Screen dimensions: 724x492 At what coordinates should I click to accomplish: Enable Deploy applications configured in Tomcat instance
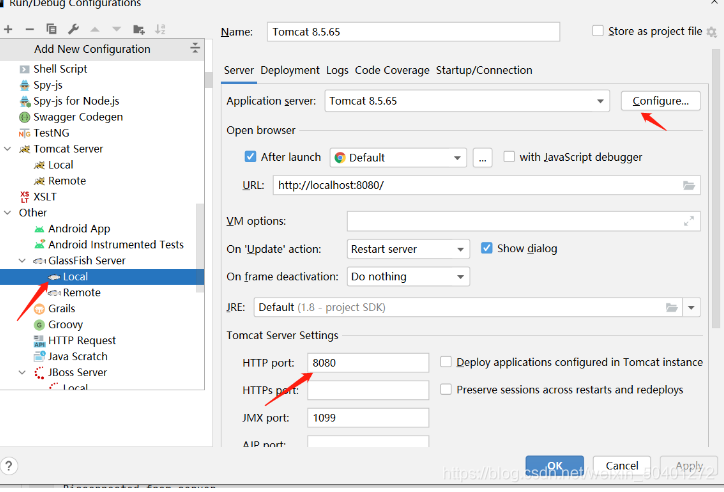coord(446,362)
